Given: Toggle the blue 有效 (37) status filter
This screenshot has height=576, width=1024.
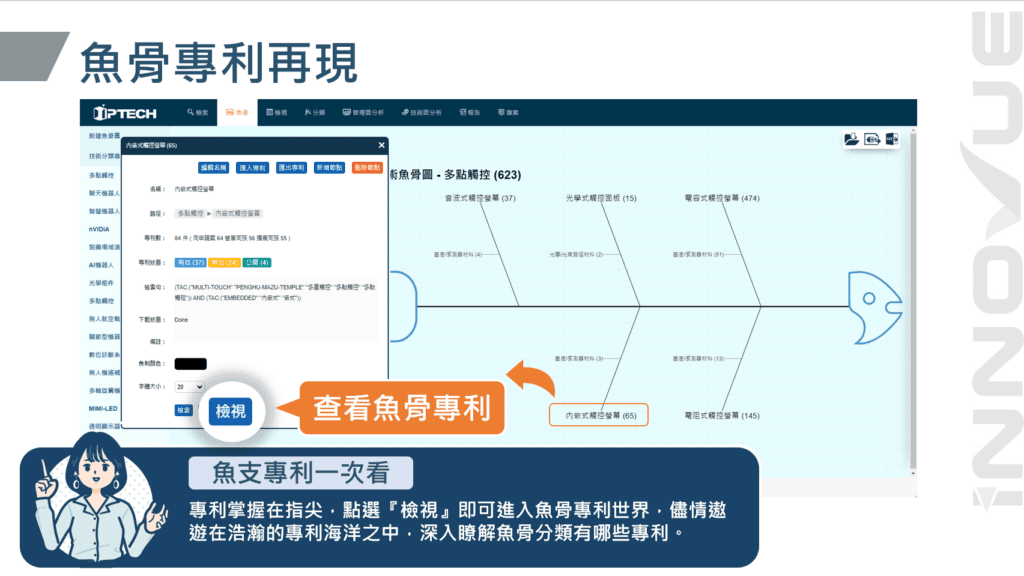Looking at the screenshot, I should point(190,262).
